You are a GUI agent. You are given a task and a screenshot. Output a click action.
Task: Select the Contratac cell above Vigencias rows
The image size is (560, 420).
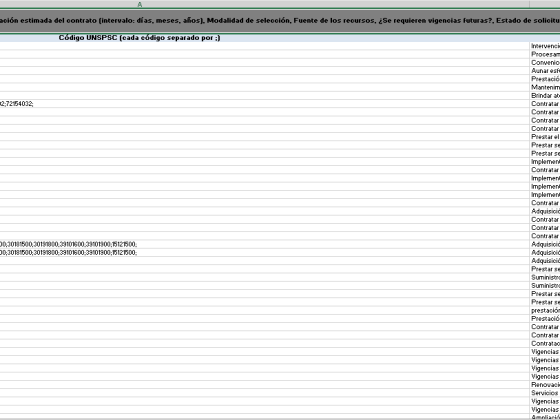[x=545, y=343]
